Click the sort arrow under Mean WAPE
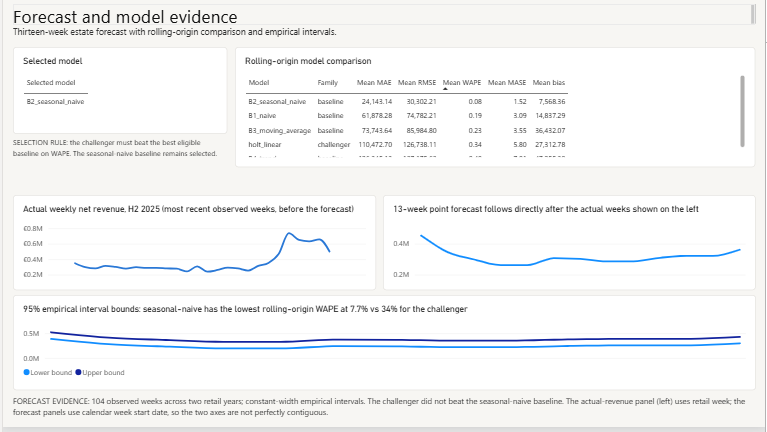The image size is (767, 432). tap(445, 89)
